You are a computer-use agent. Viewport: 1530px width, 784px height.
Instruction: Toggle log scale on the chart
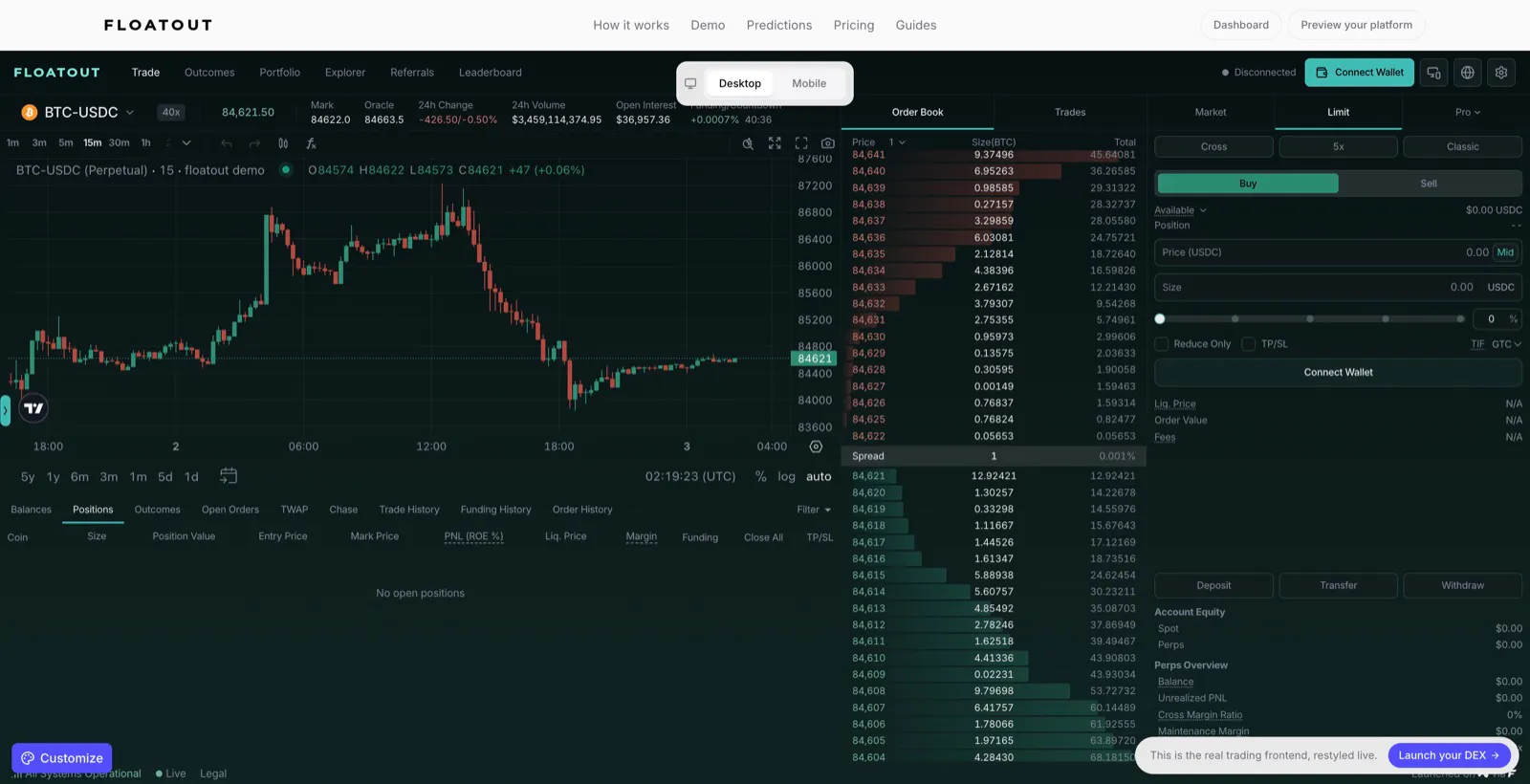click(x=786, y=476)
